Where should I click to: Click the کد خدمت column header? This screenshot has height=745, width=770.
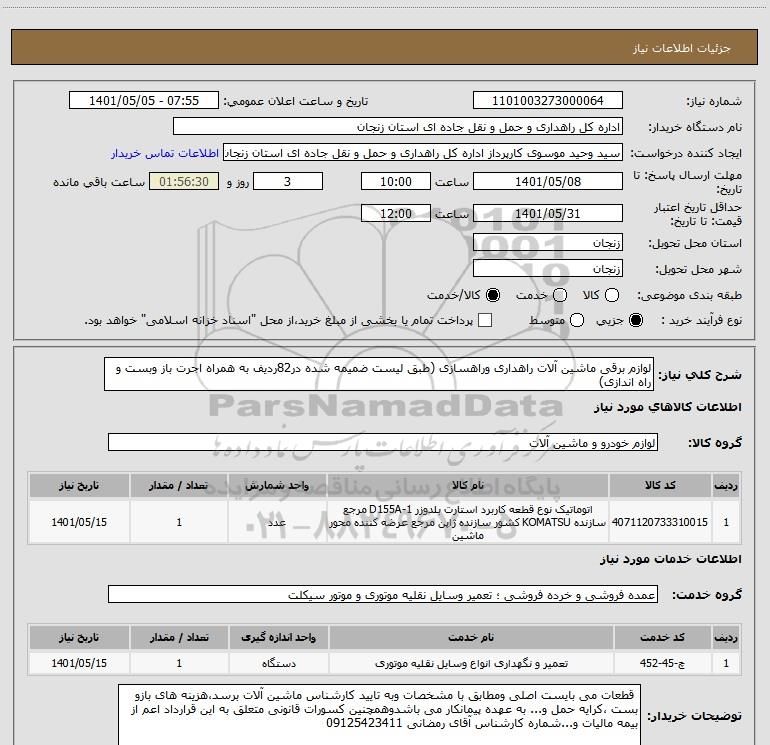tap(662, 637)
